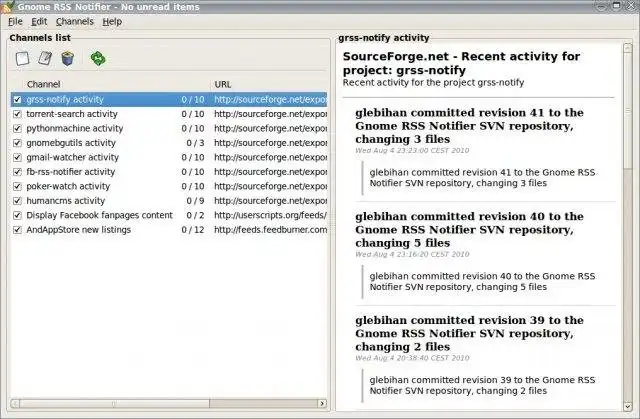Click the channel list scroll left arrow
This screenshot has height=419, width=640.
pyautogui.click(x=15, y=403)
